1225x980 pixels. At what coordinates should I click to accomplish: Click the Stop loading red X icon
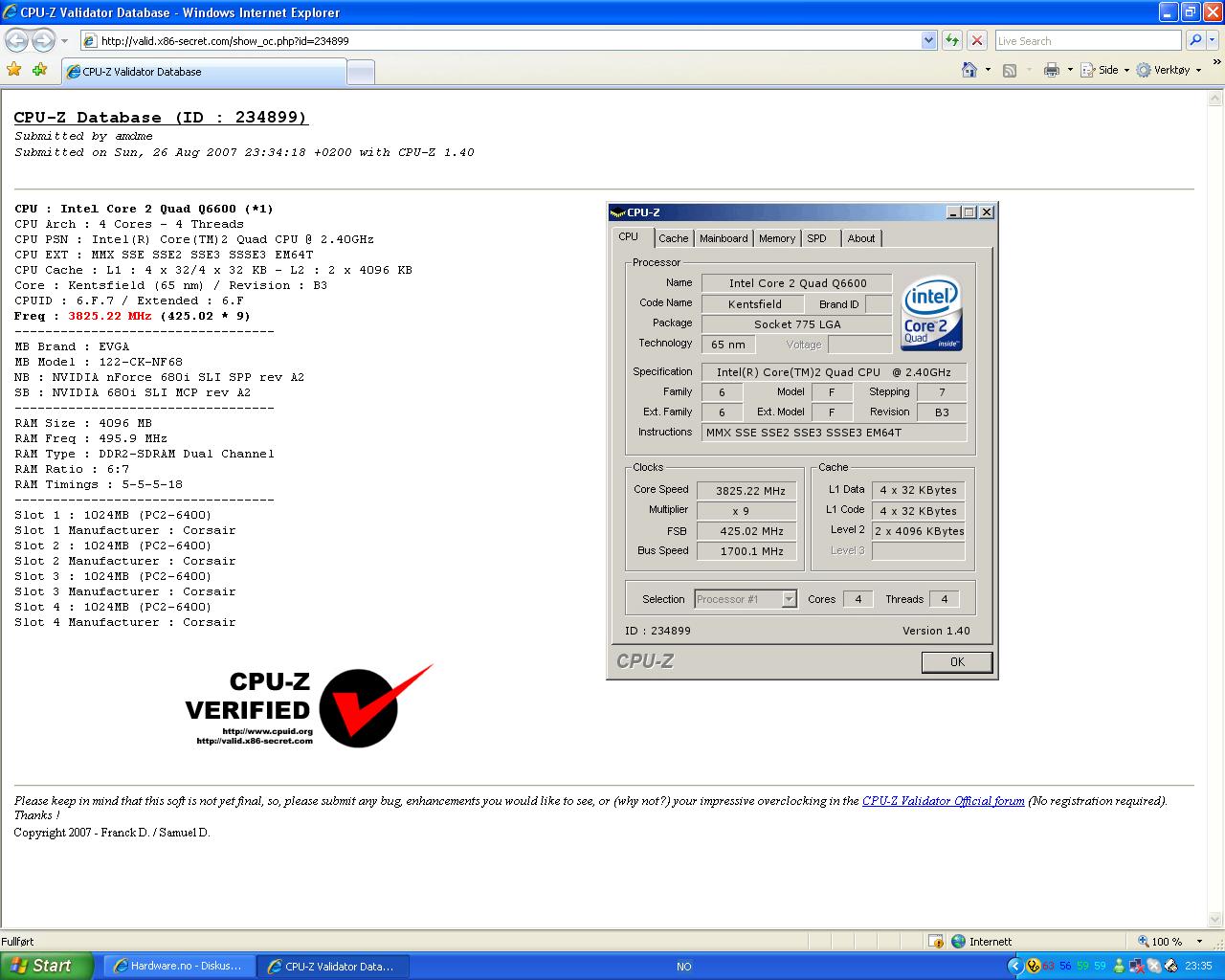(x=976, y=40)
